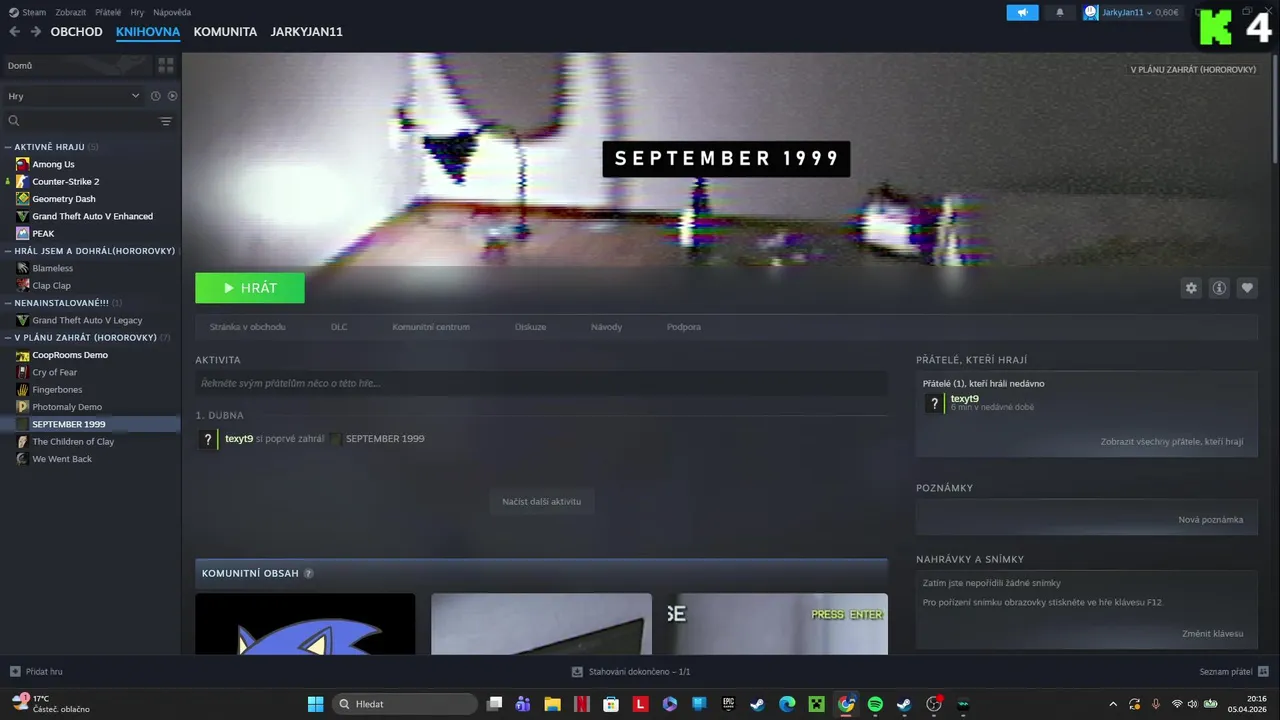Open game settings gear icon

click(x=1191, y=288)
